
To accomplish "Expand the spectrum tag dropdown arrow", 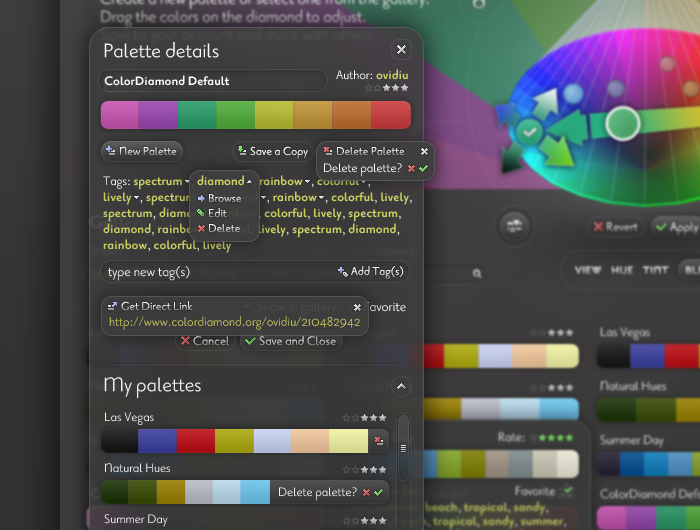I will pos(186,182).
